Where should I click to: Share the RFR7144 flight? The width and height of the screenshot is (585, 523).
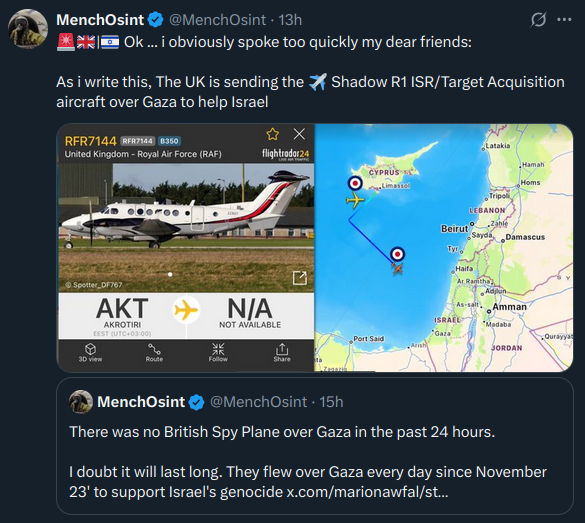282,353
